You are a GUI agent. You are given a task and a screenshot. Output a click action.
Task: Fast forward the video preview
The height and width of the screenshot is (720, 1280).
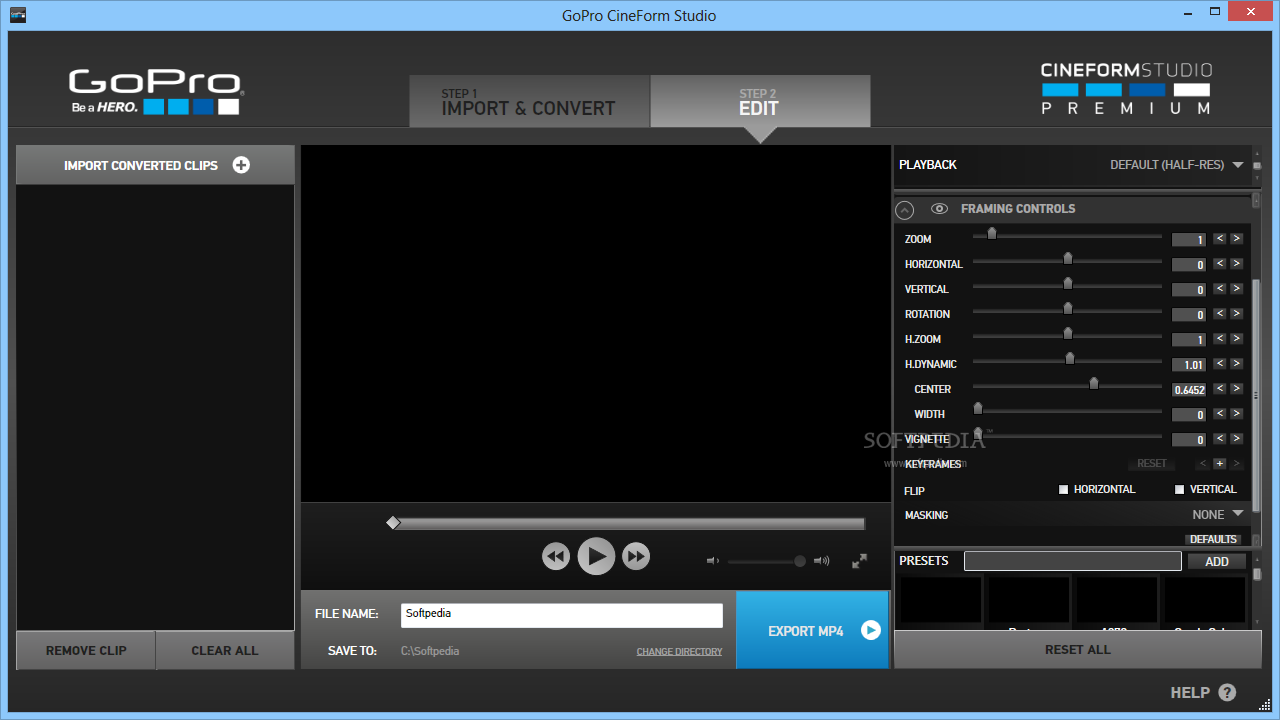tap(636, 556)
